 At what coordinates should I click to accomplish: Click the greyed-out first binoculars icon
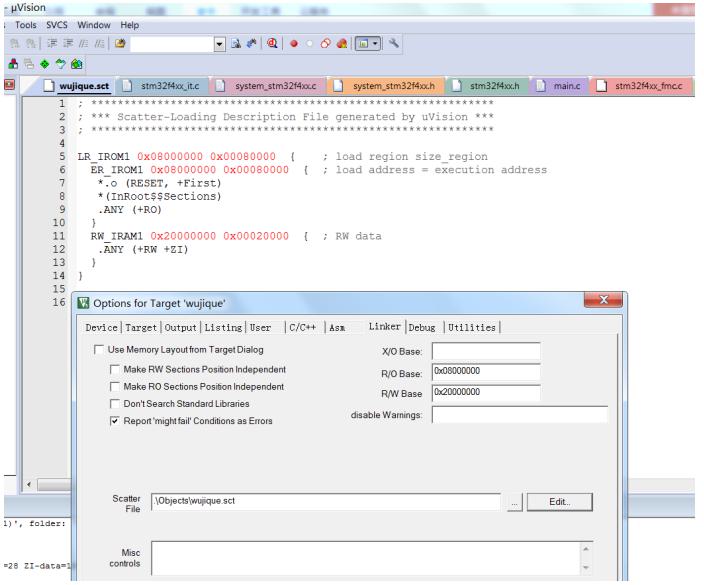point(15,43)
